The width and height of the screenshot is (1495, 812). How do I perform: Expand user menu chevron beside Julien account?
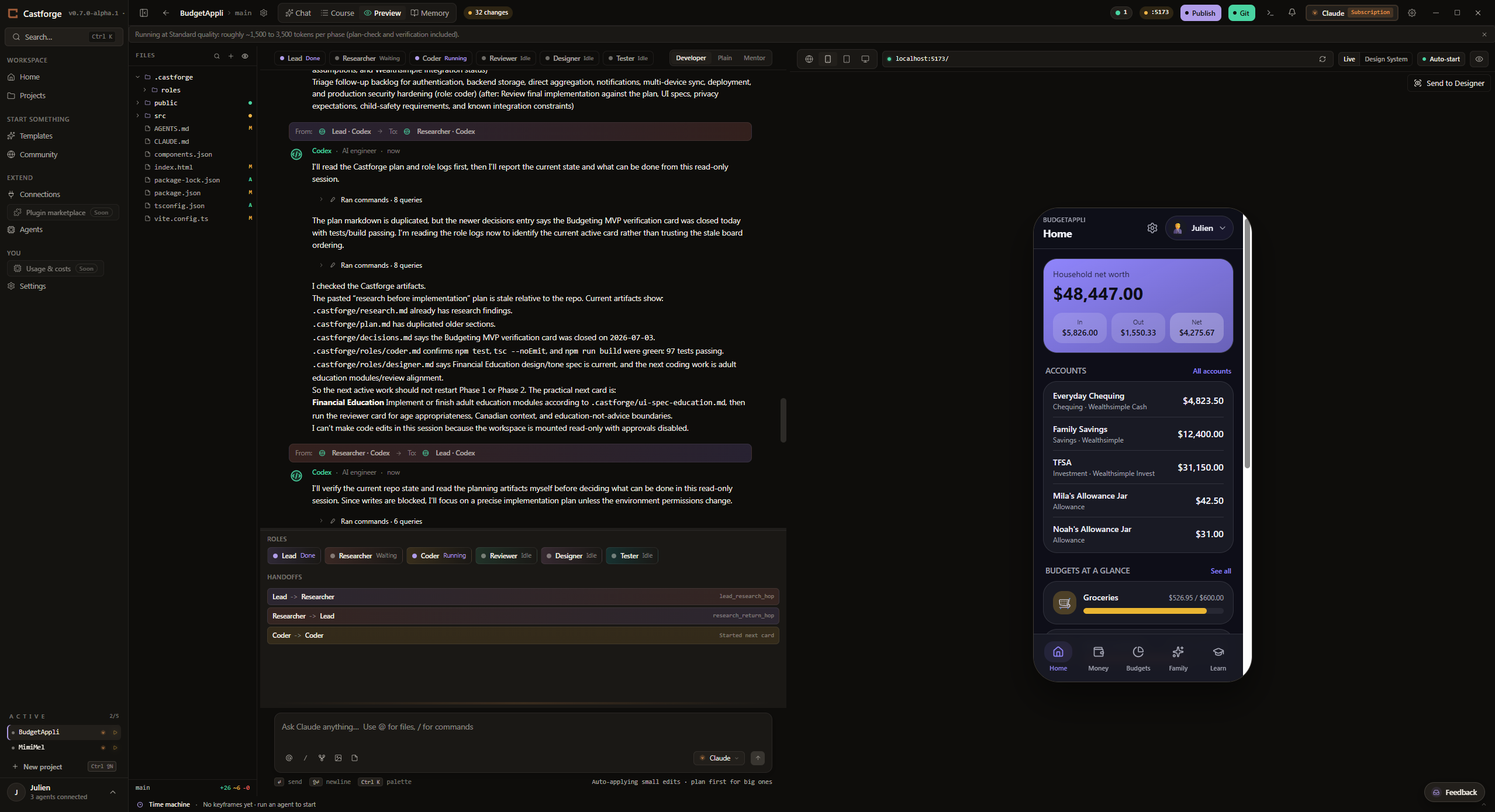(x=113, y=792)
